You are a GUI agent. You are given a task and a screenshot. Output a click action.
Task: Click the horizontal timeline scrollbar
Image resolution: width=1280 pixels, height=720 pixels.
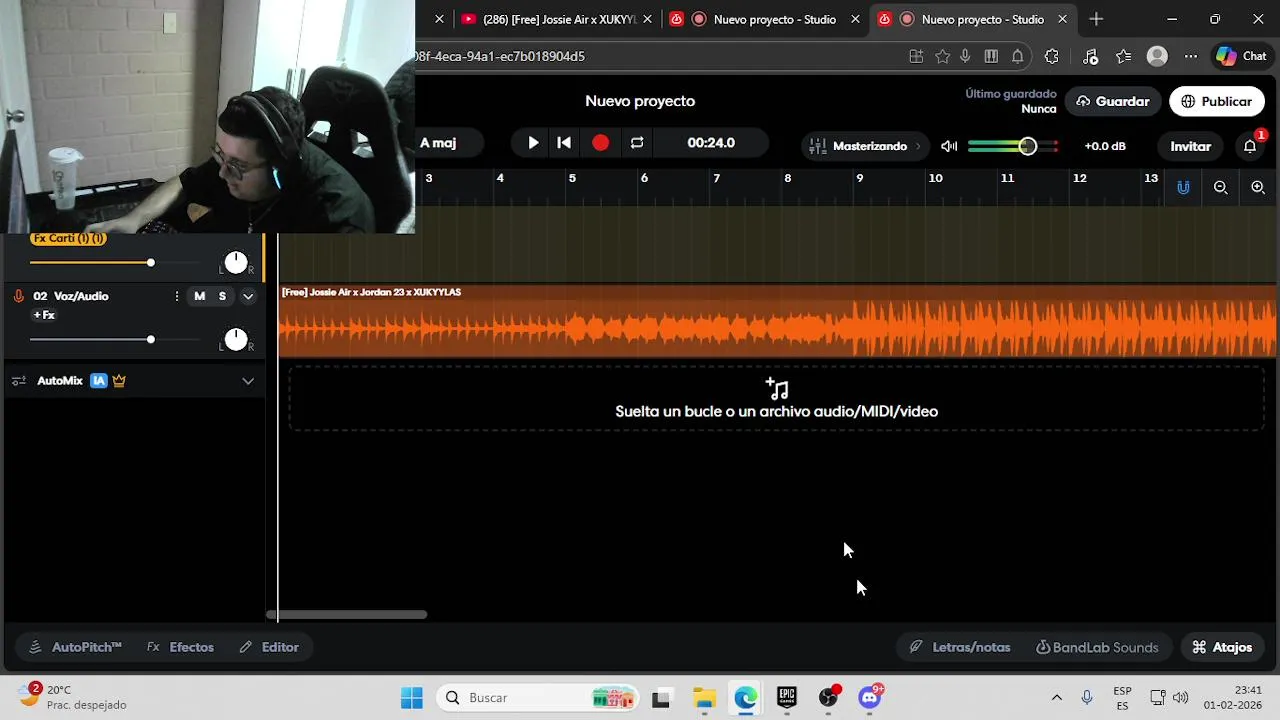[346, 615]
